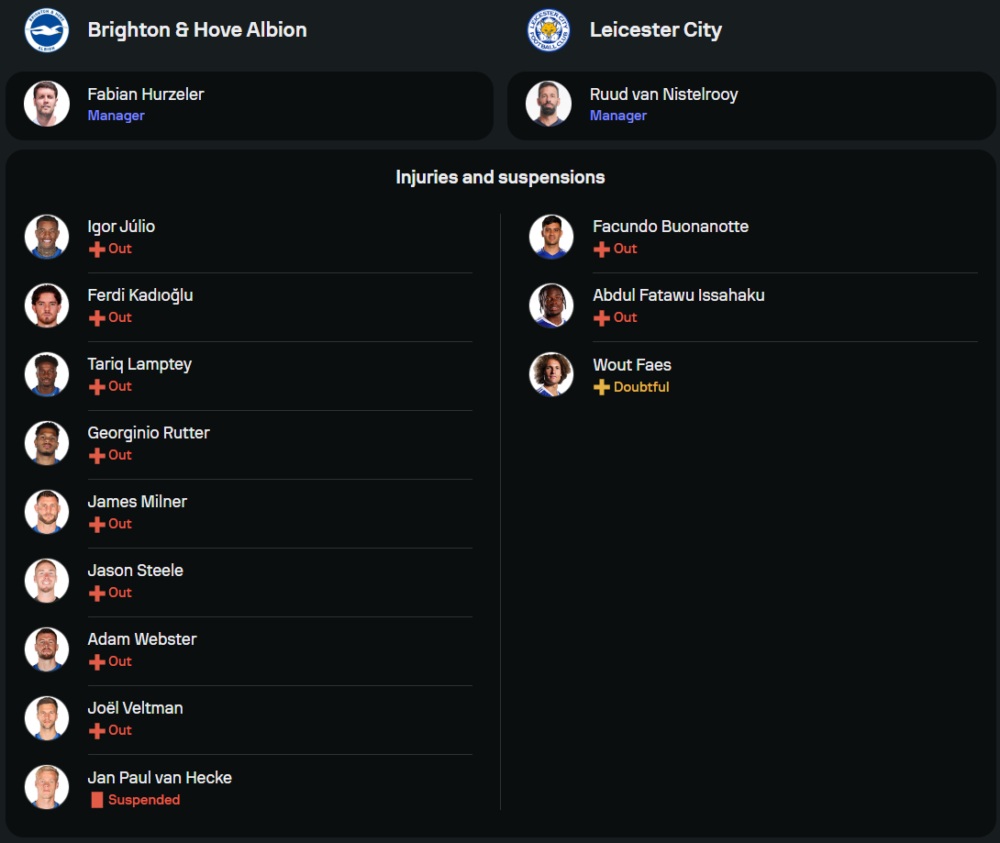Screen dimensions: 1000x843
Task: Open the Brighton & Hove Albion team page
Action: (x=197, y=30)
